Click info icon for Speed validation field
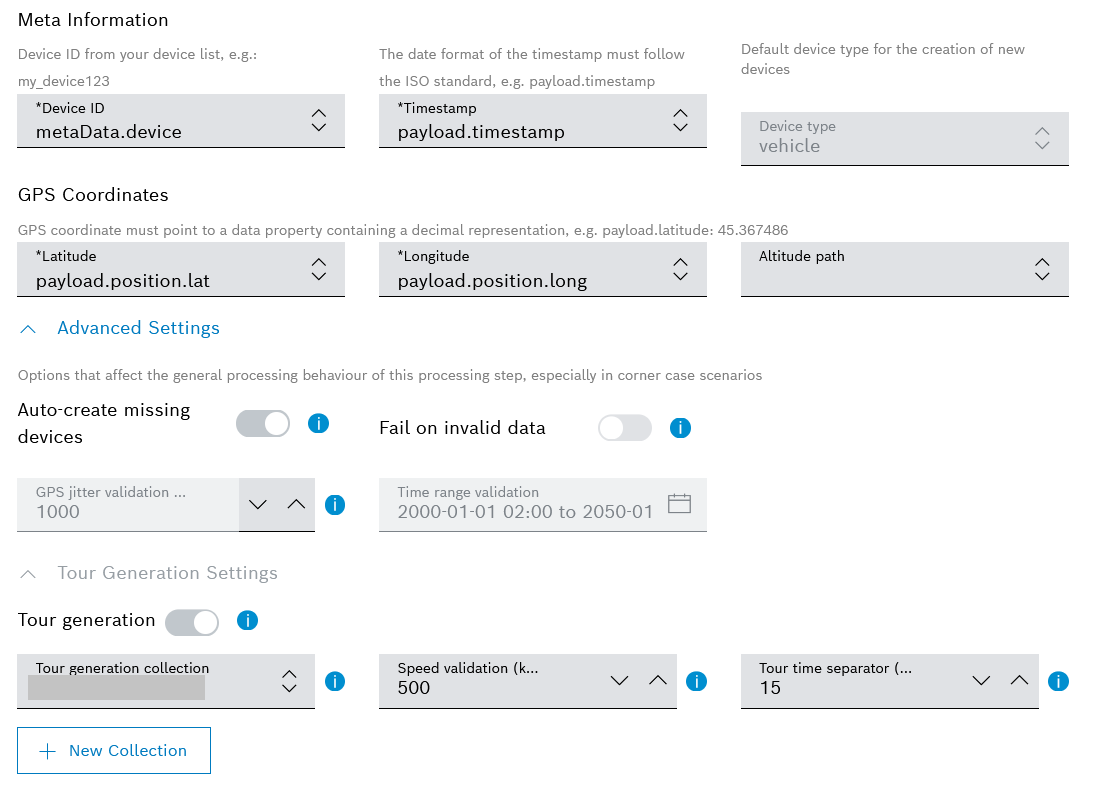The height and width of the screenshot is (785, 1101). tap(697, 681)
